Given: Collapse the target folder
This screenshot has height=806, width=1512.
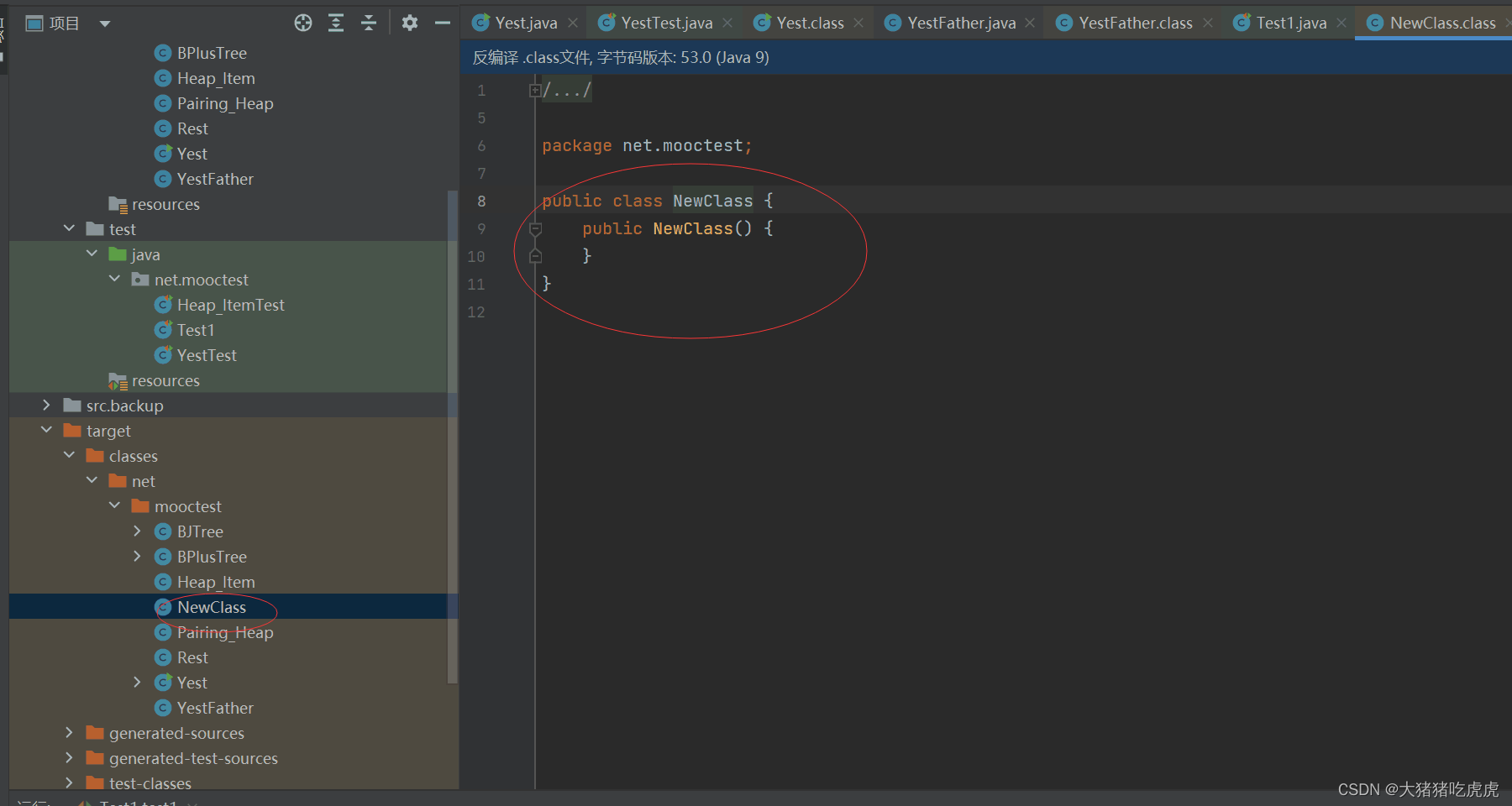Looking at the screenshot, I should 46,430.
